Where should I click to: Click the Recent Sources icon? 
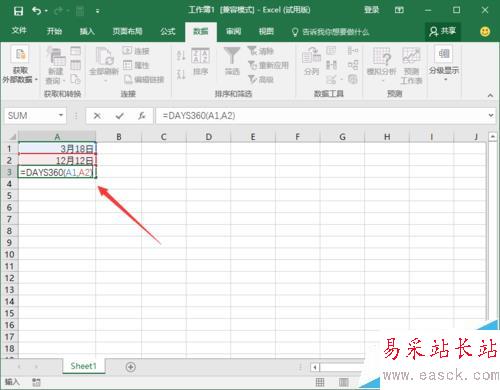coord(76,79)
